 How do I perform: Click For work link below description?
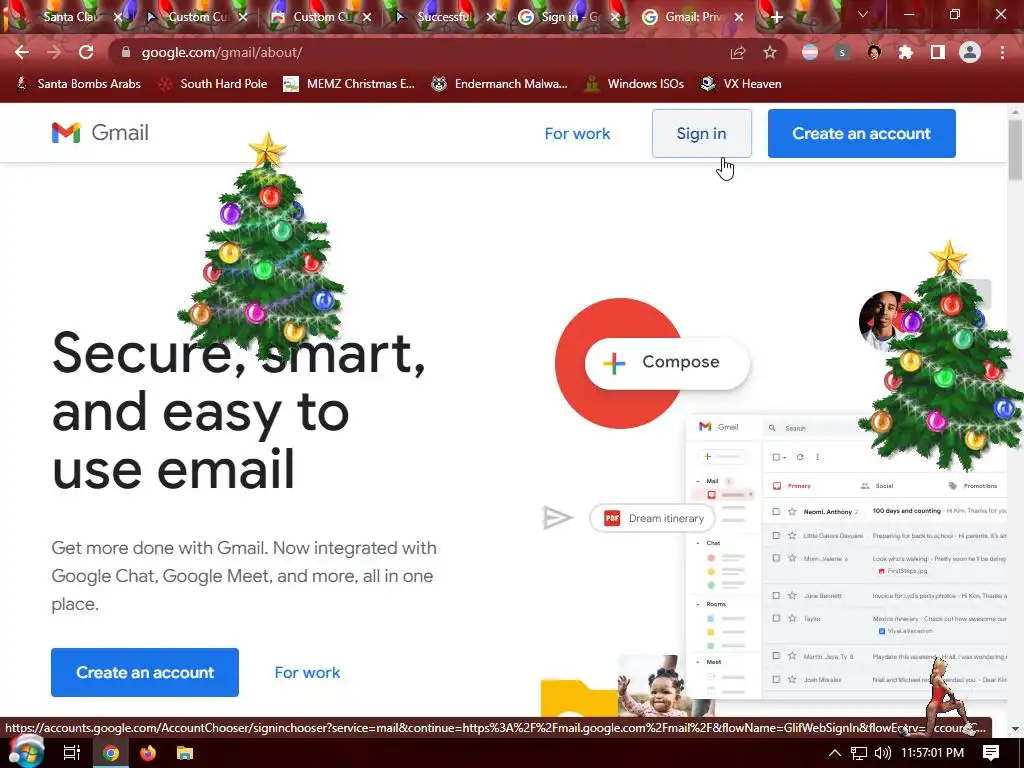307,673
